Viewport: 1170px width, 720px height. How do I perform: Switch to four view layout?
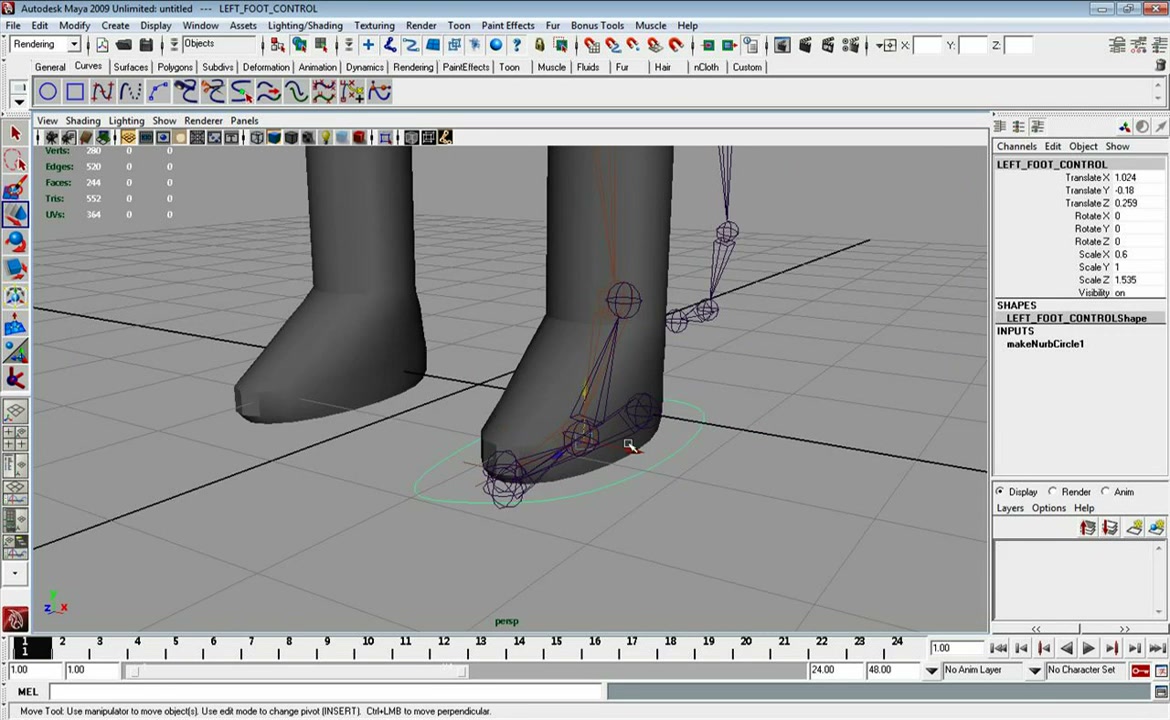16,438
